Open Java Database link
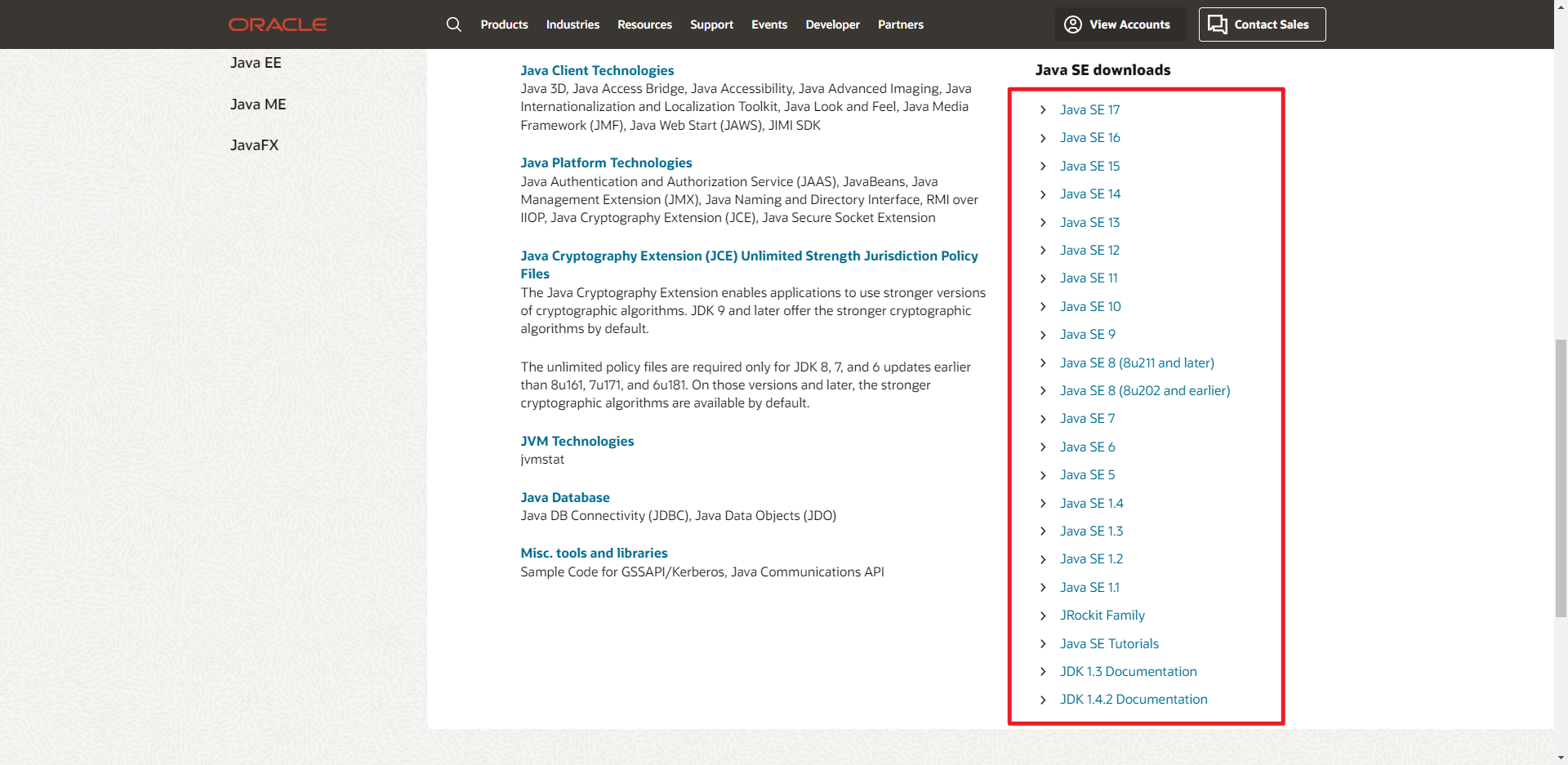The width and height of the screenshot is (1568, 765). click(x=565, y=497)
